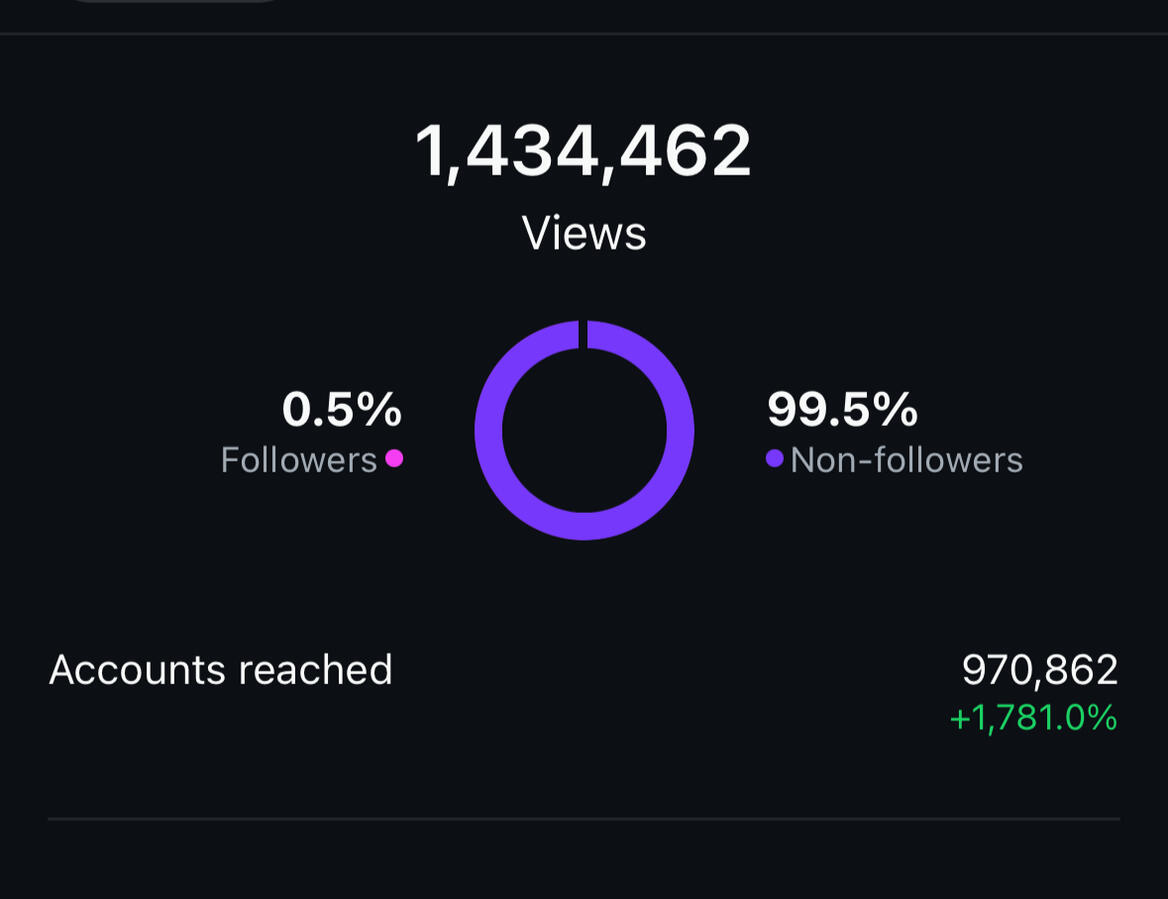Open the "Accounts reached" row
1168x899 pixels.
[x=221, y=670]
